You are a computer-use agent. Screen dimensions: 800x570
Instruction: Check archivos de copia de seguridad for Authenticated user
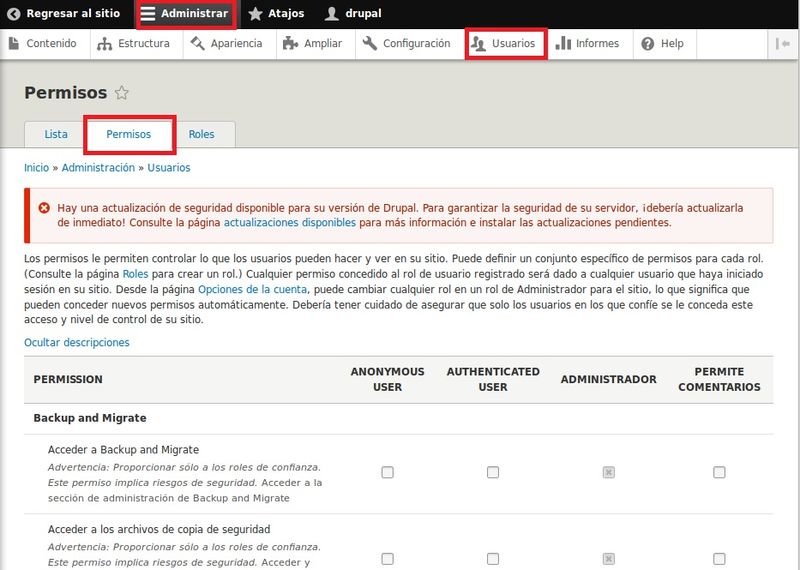493,559
